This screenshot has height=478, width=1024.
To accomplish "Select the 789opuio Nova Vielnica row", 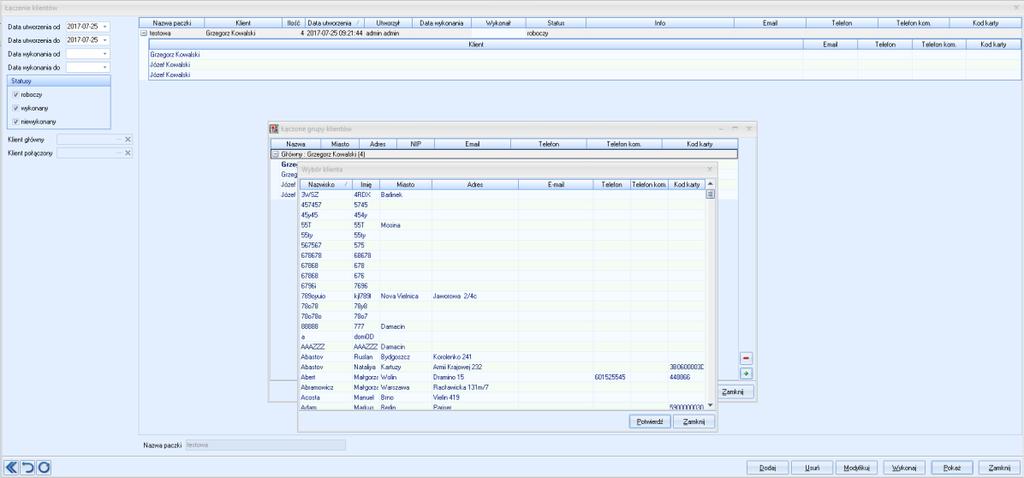I will coord(502,296).
